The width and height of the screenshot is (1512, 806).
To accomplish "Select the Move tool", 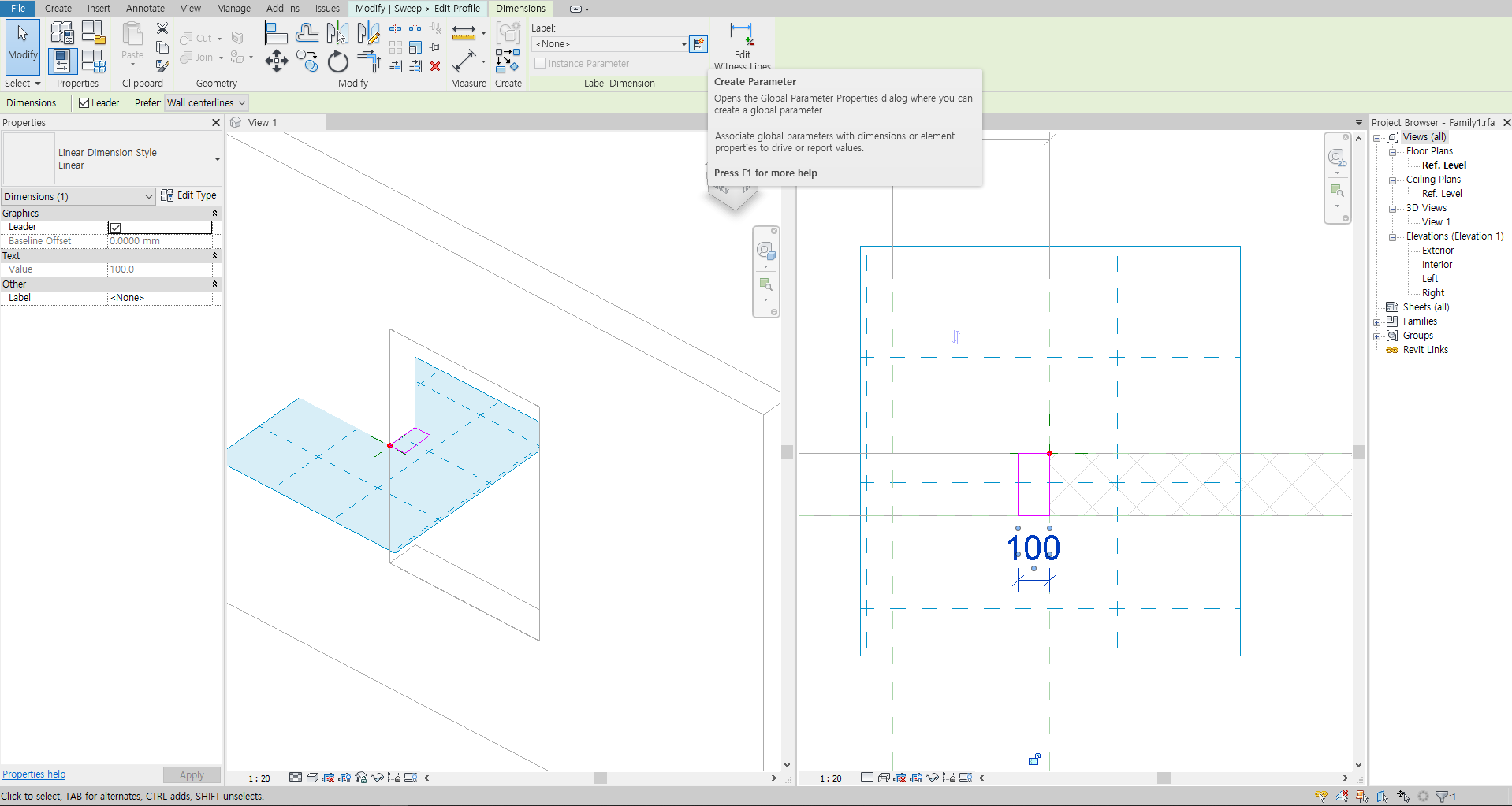I will coord(276,61).
